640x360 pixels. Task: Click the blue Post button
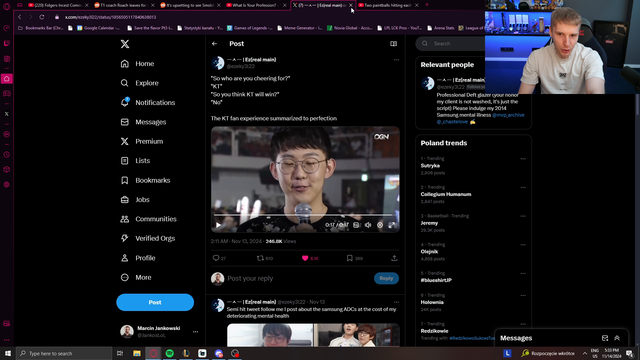pyautogui.click(x=155, y=302)
